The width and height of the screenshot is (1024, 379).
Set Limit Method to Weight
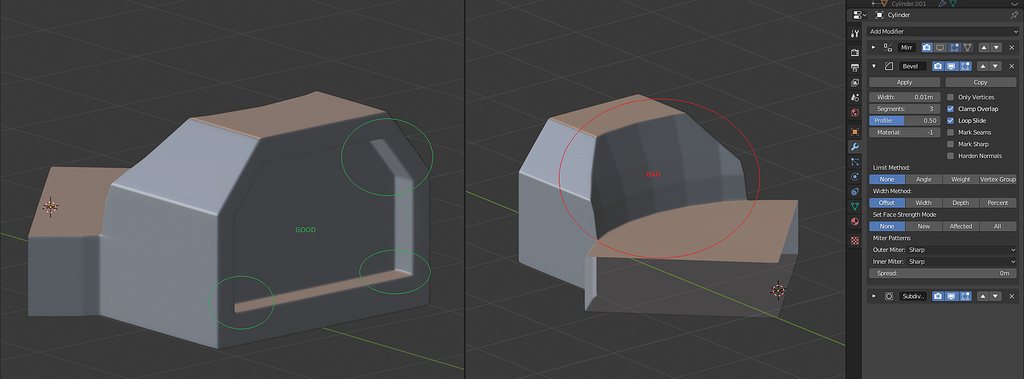(961, 179)
